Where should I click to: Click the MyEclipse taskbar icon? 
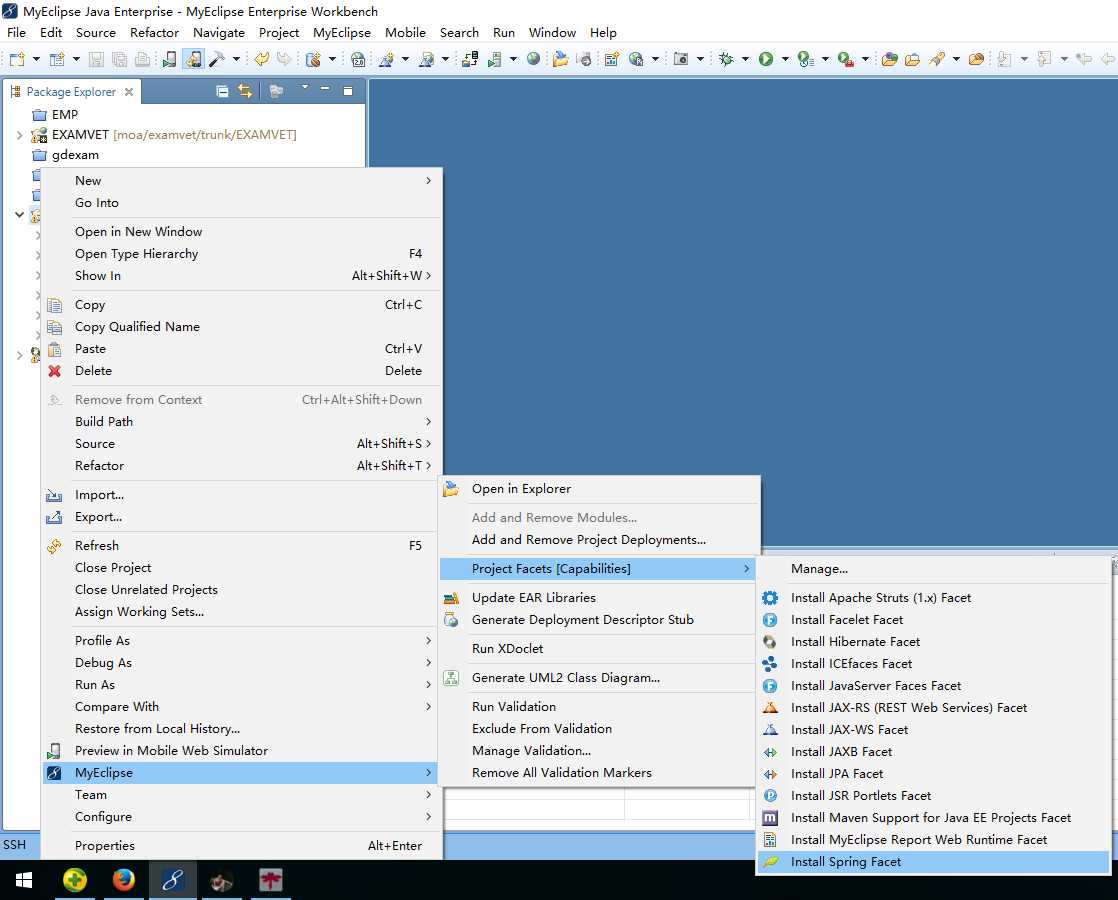coord(173,881)
